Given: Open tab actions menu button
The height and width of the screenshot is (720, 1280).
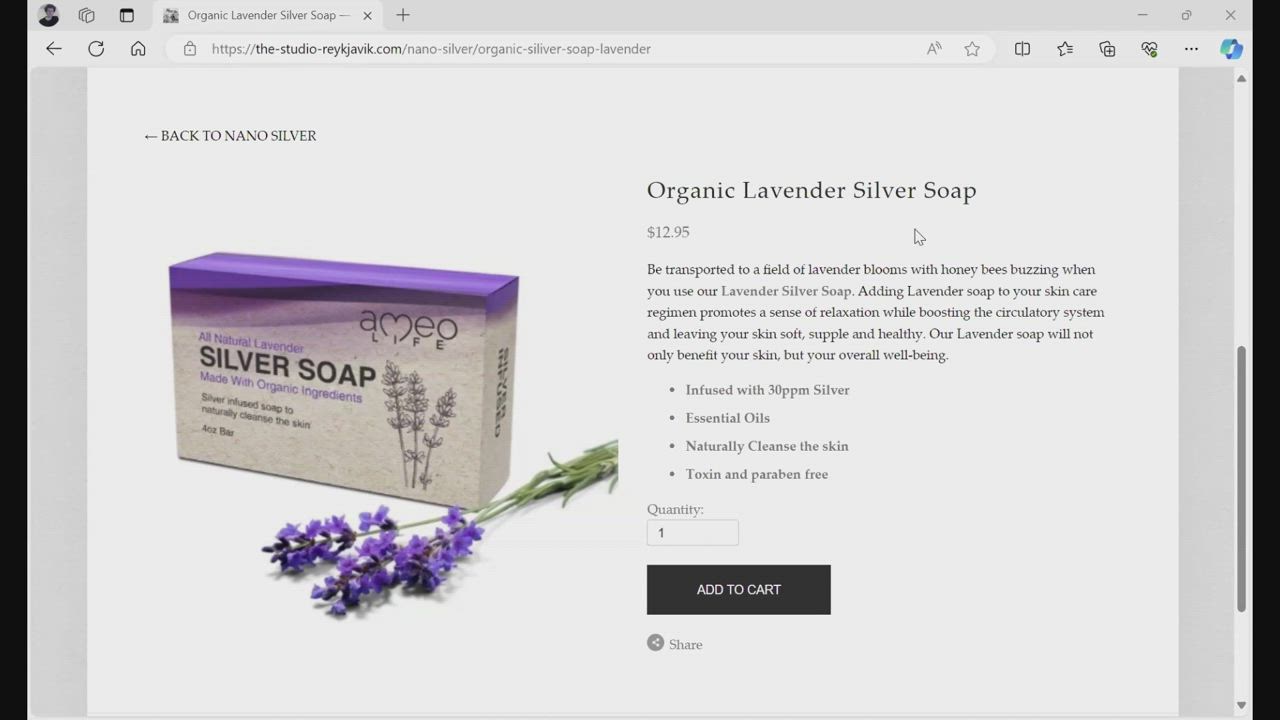Looking at the screenshot, I should tap(126, 15).
